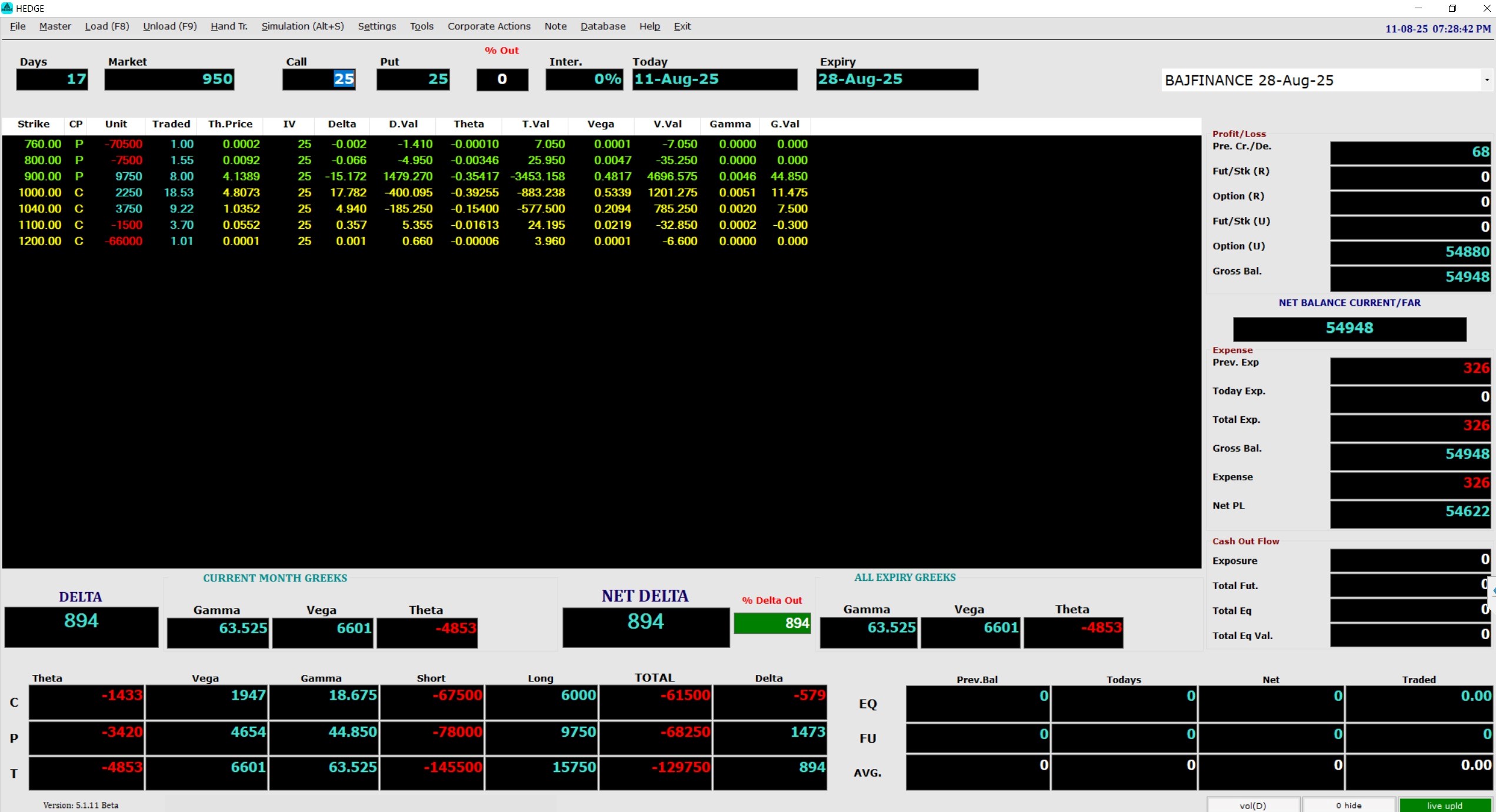Viewport: 1496px width, 812px height.
Task: Click the T row TOTAL value -129750
Action: [655, 773]
